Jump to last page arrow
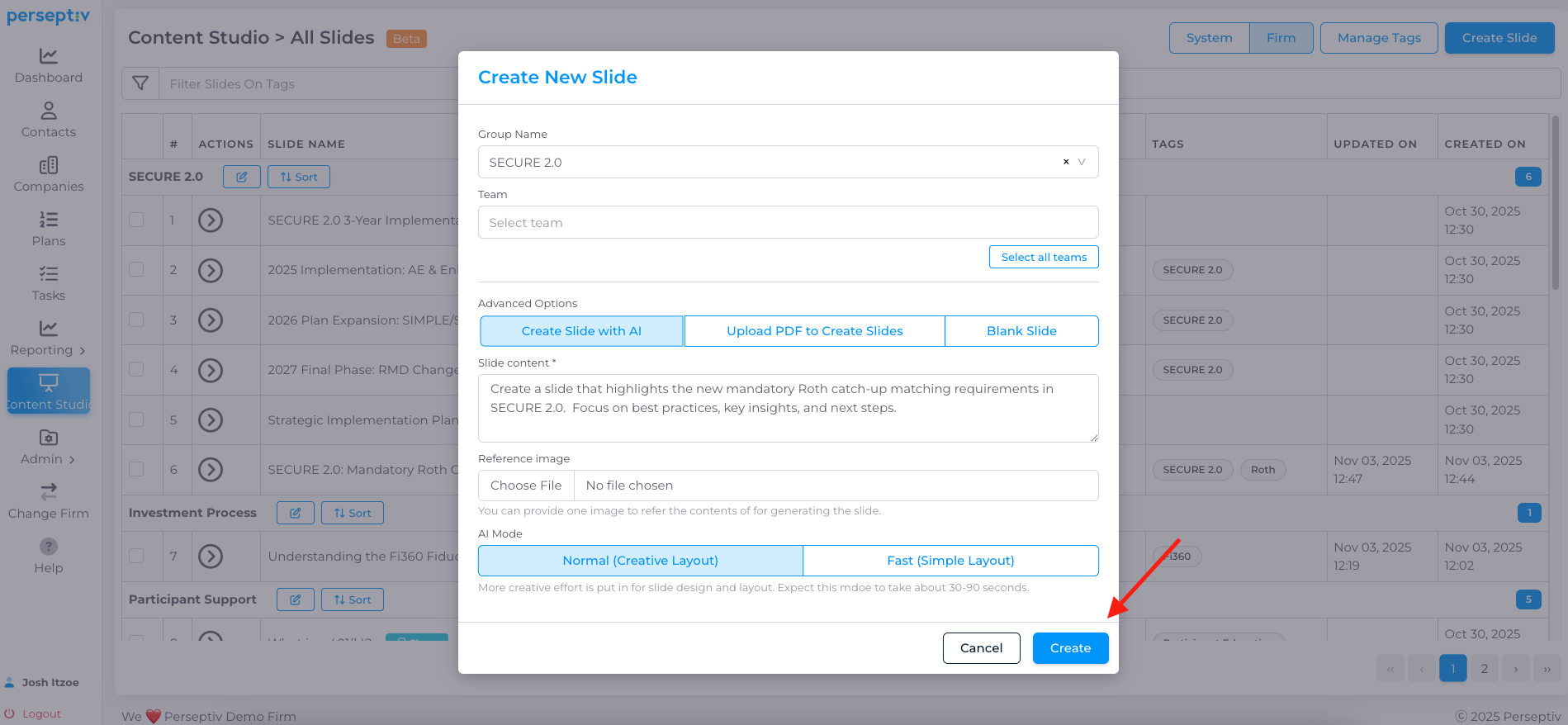The height and width of the screenshot is (725, 1568). [x=1547, y=669]
